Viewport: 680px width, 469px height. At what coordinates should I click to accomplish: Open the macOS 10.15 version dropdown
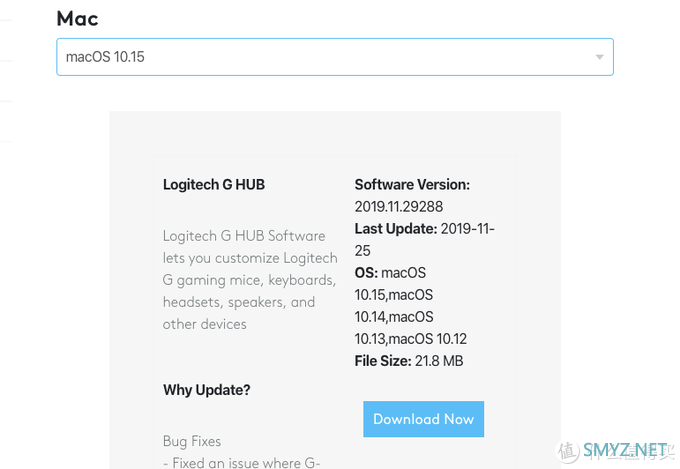pos(334,57)
